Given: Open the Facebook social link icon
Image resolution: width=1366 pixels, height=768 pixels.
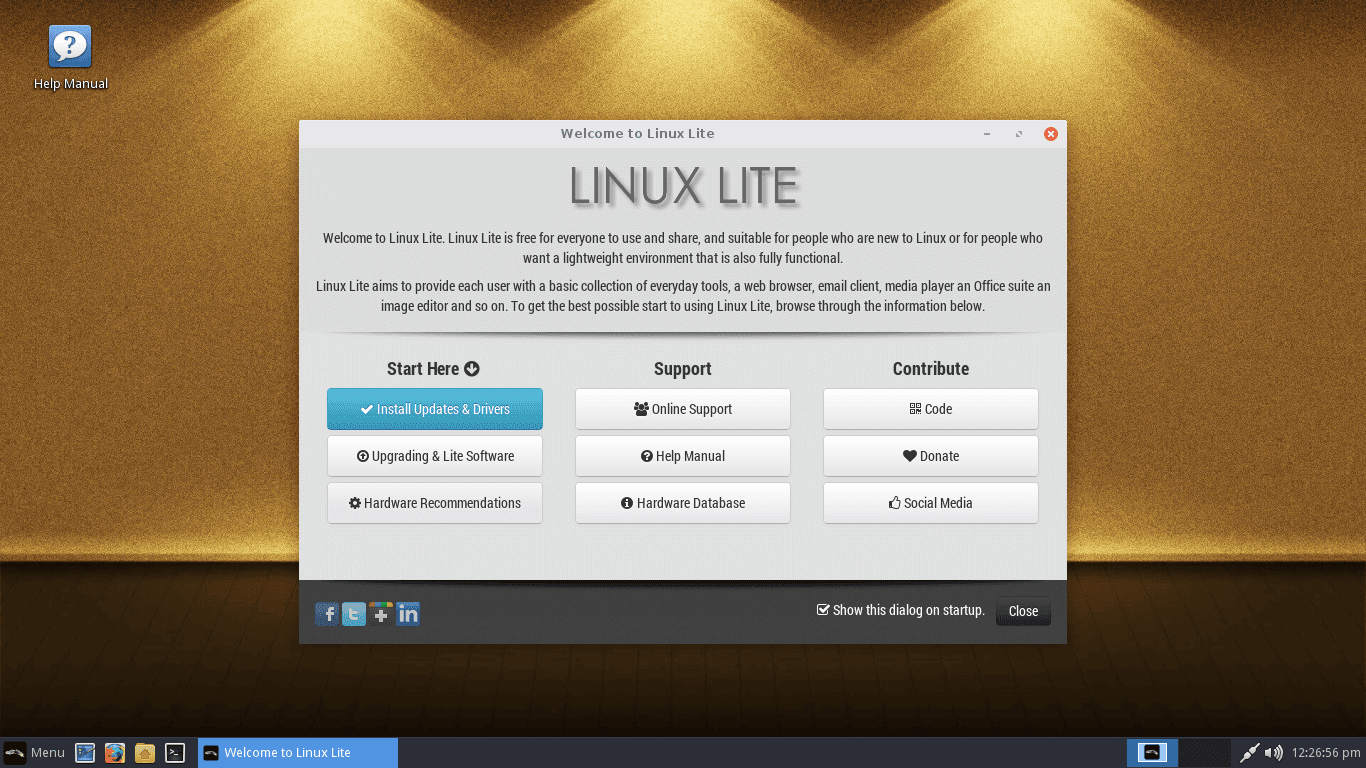Looking at the screenshot, I should (x=327, y=614).
